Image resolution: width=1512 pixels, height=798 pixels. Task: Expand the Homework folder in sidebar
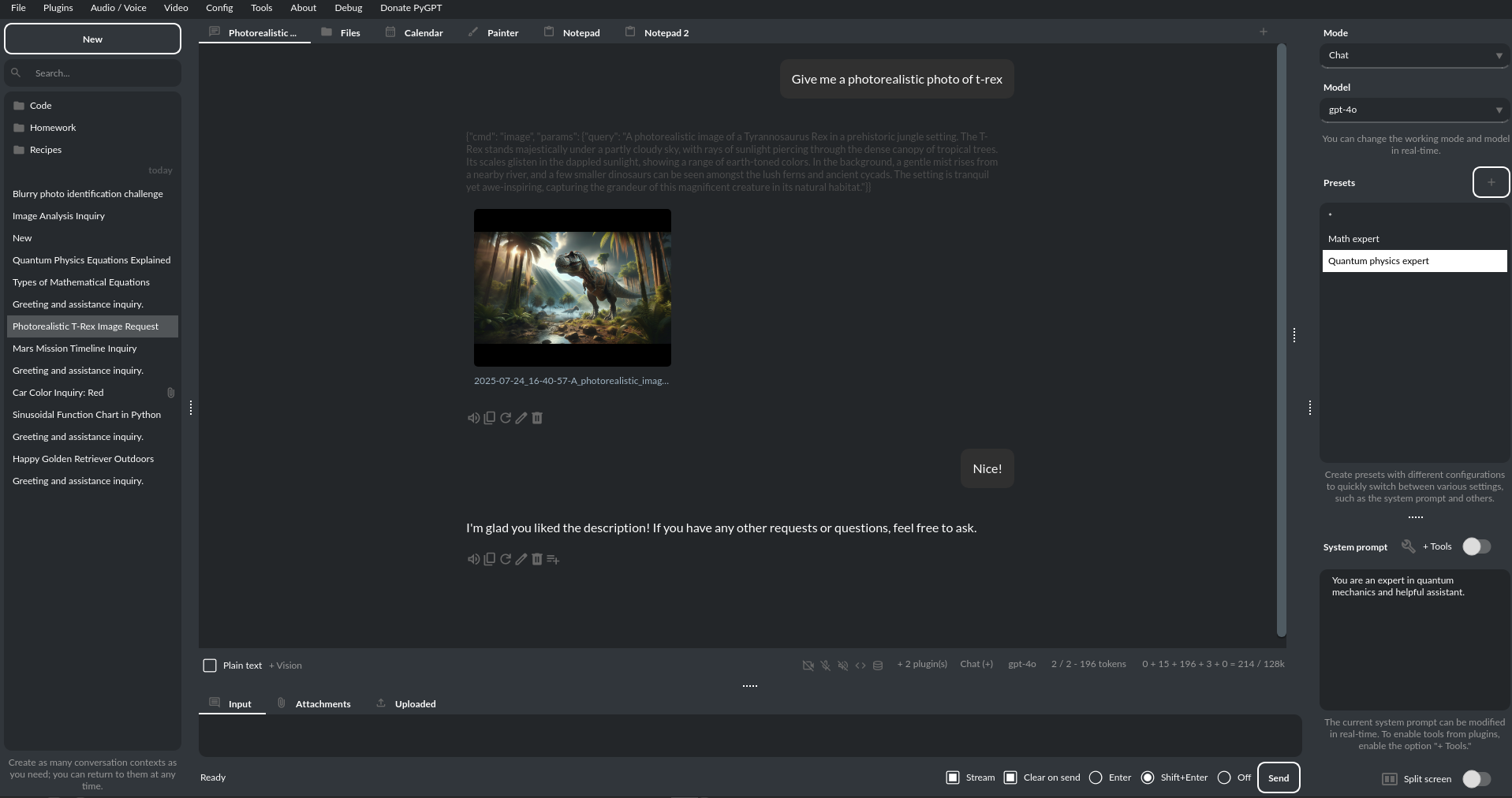[x=52, y=128]
